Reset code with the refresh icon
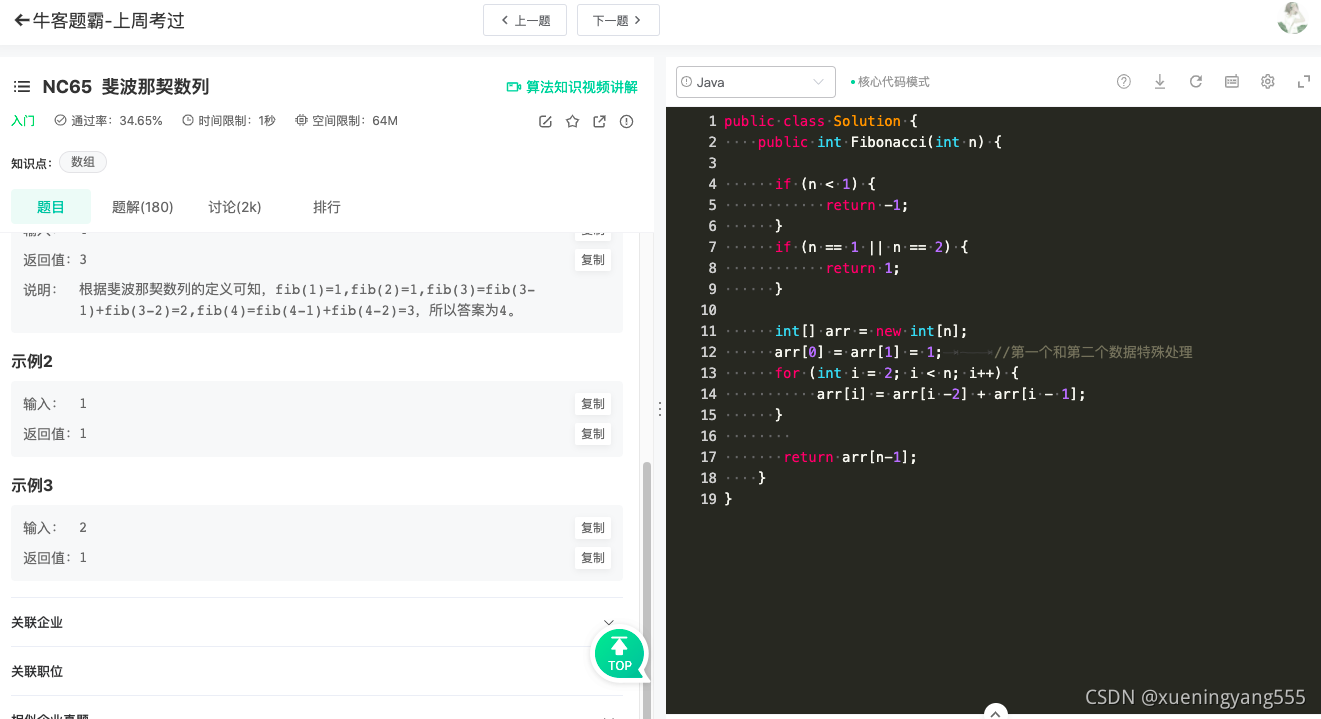Image resolution: width=1321 pixels, height=719 pixels. pos(1196,82)
